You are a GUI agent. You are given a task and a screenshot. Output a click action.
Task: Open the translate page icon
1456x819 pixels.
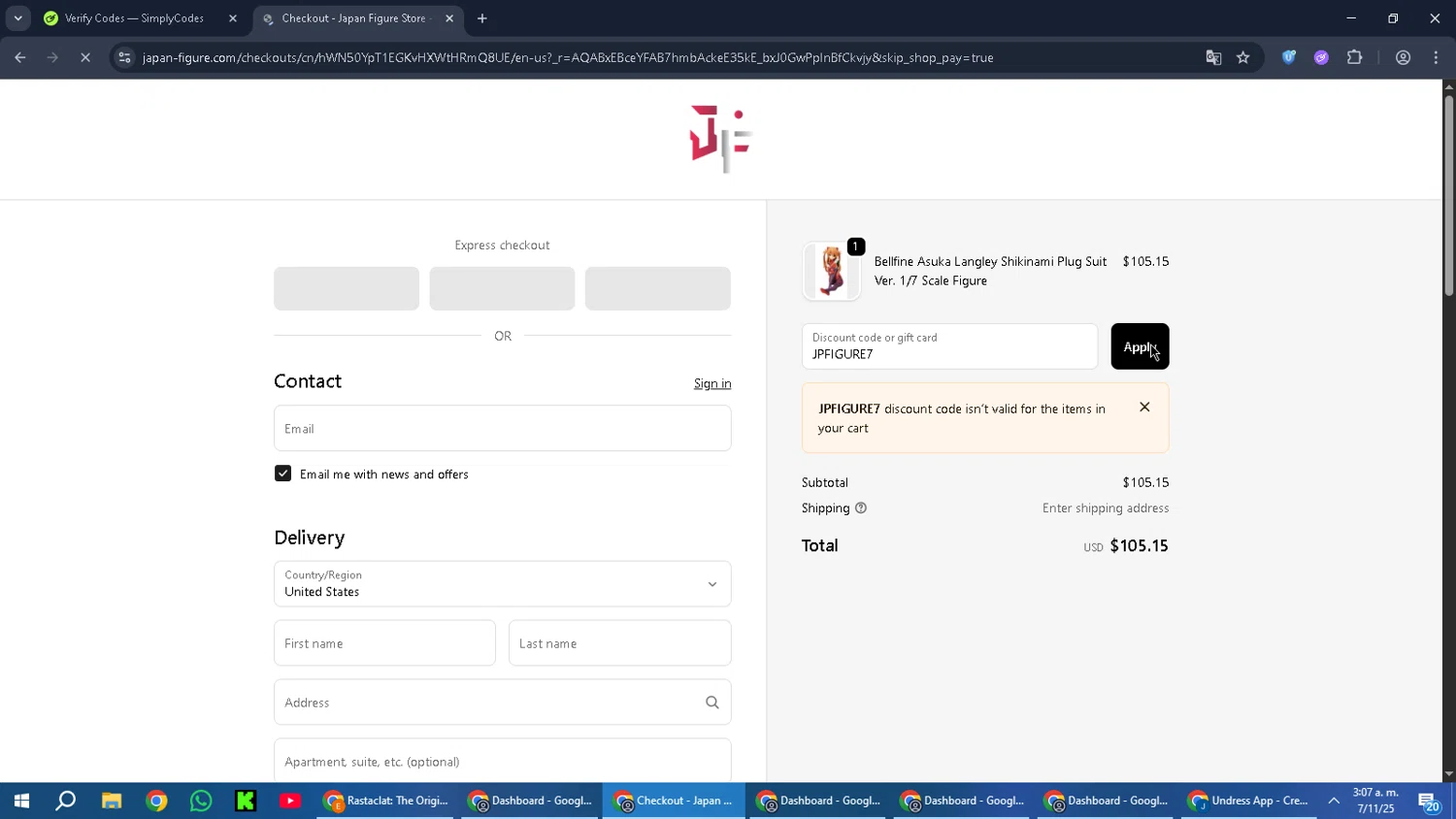coord(1213,57)
